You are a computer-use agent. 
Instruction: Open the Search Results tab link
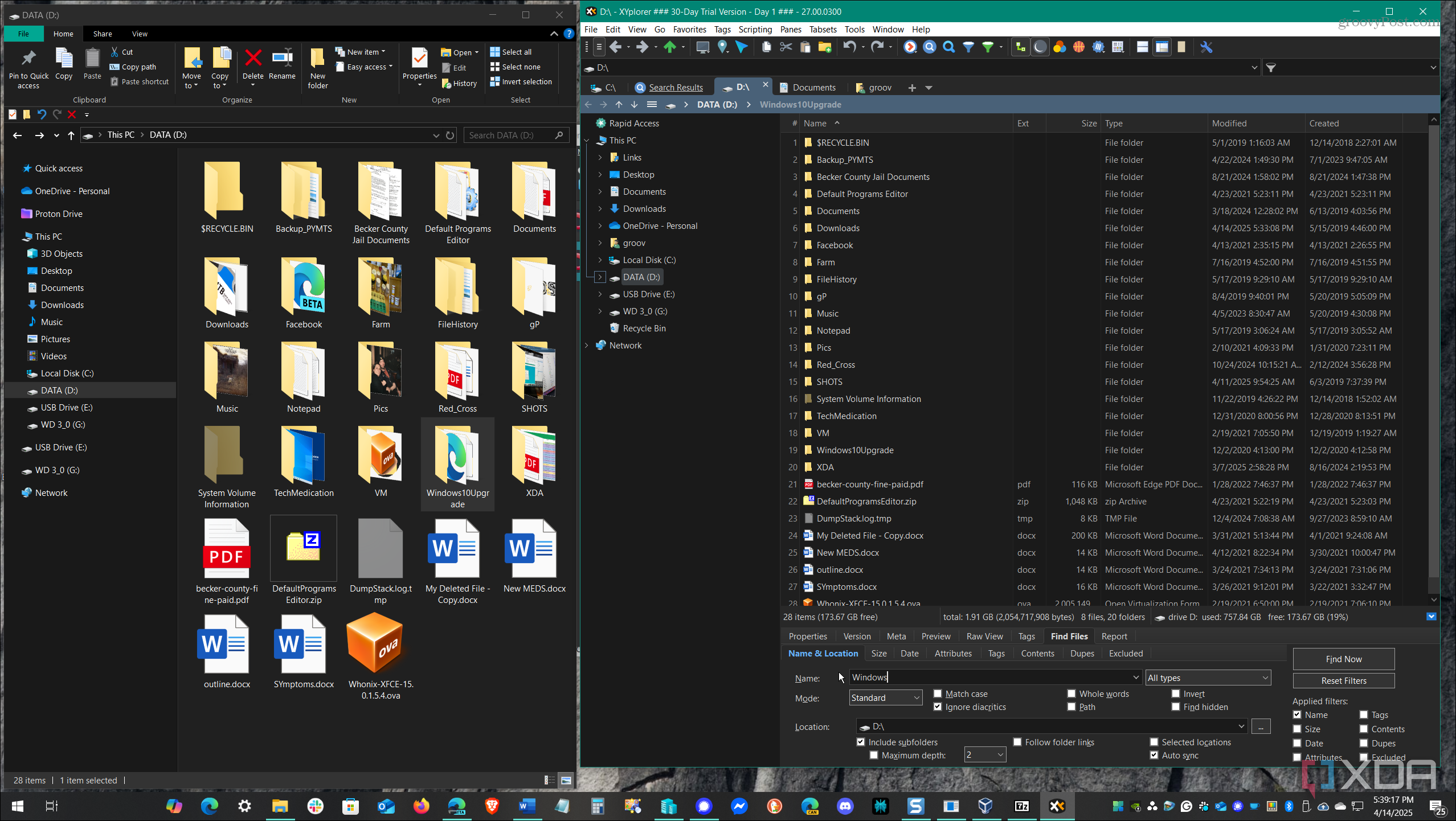coord(676,88)
